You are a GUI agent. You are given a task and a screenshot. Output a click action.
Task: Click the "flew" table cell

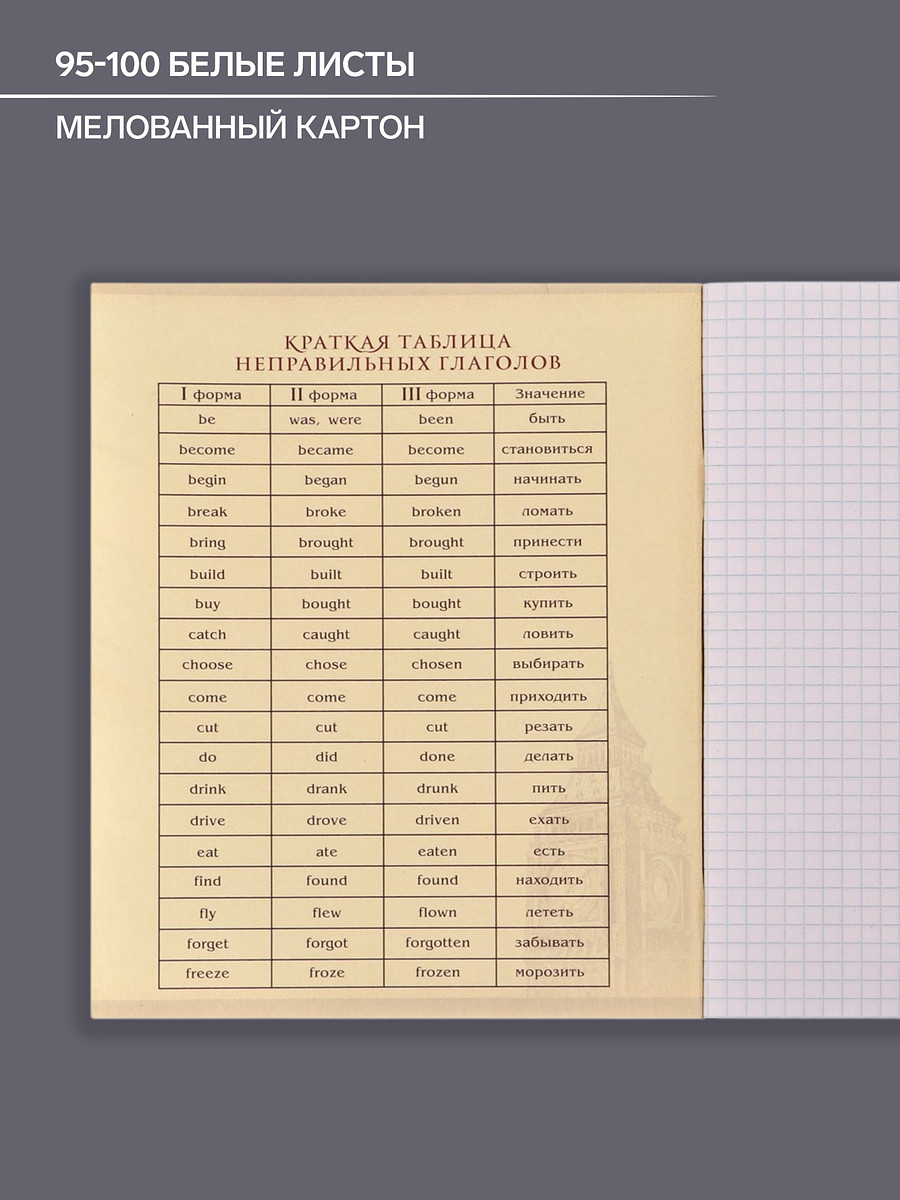coord(326,912)
